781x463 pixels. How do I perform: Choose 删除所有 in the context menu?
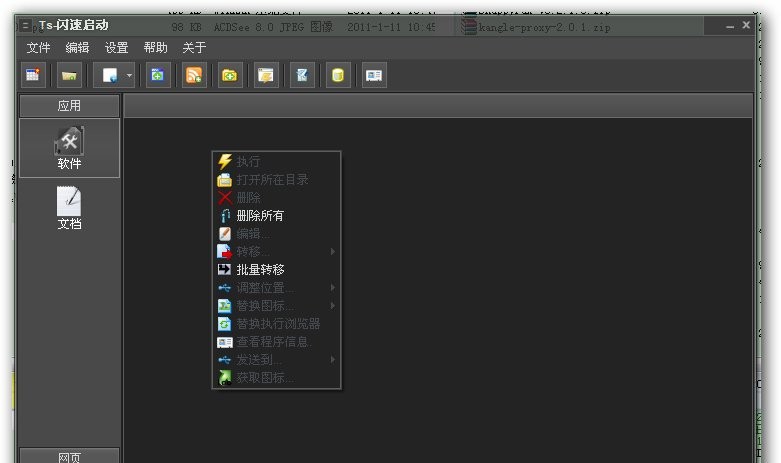pyautogui.click(x=276, y=216)
